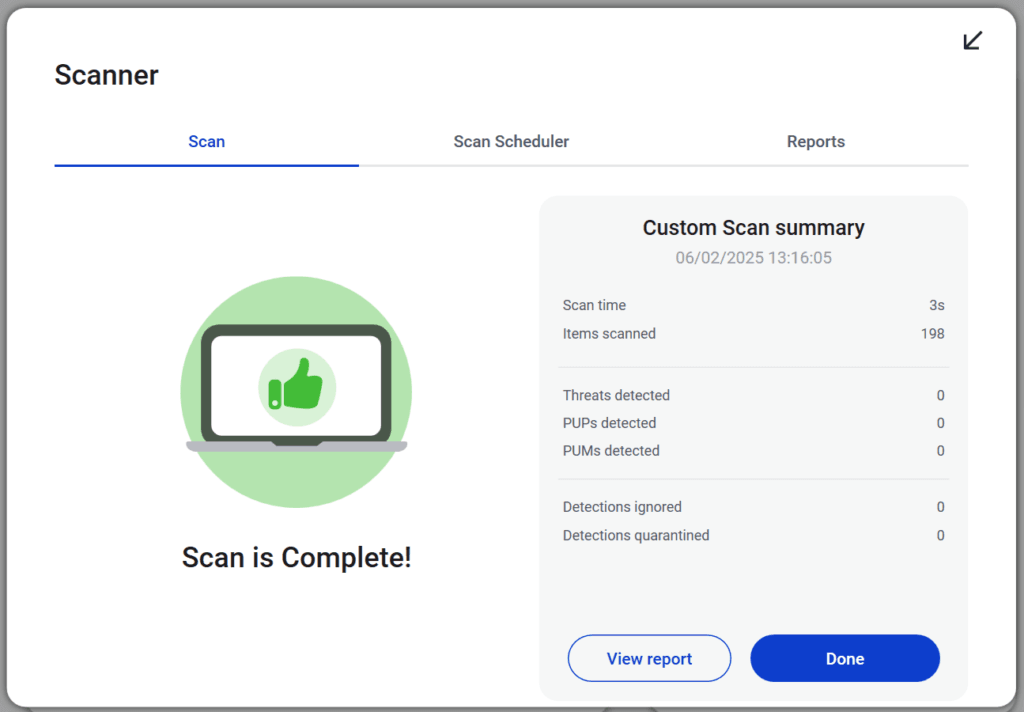Select the Scan tab
This screenshot has height=712, width=1024.
click(x=206, y=141)
